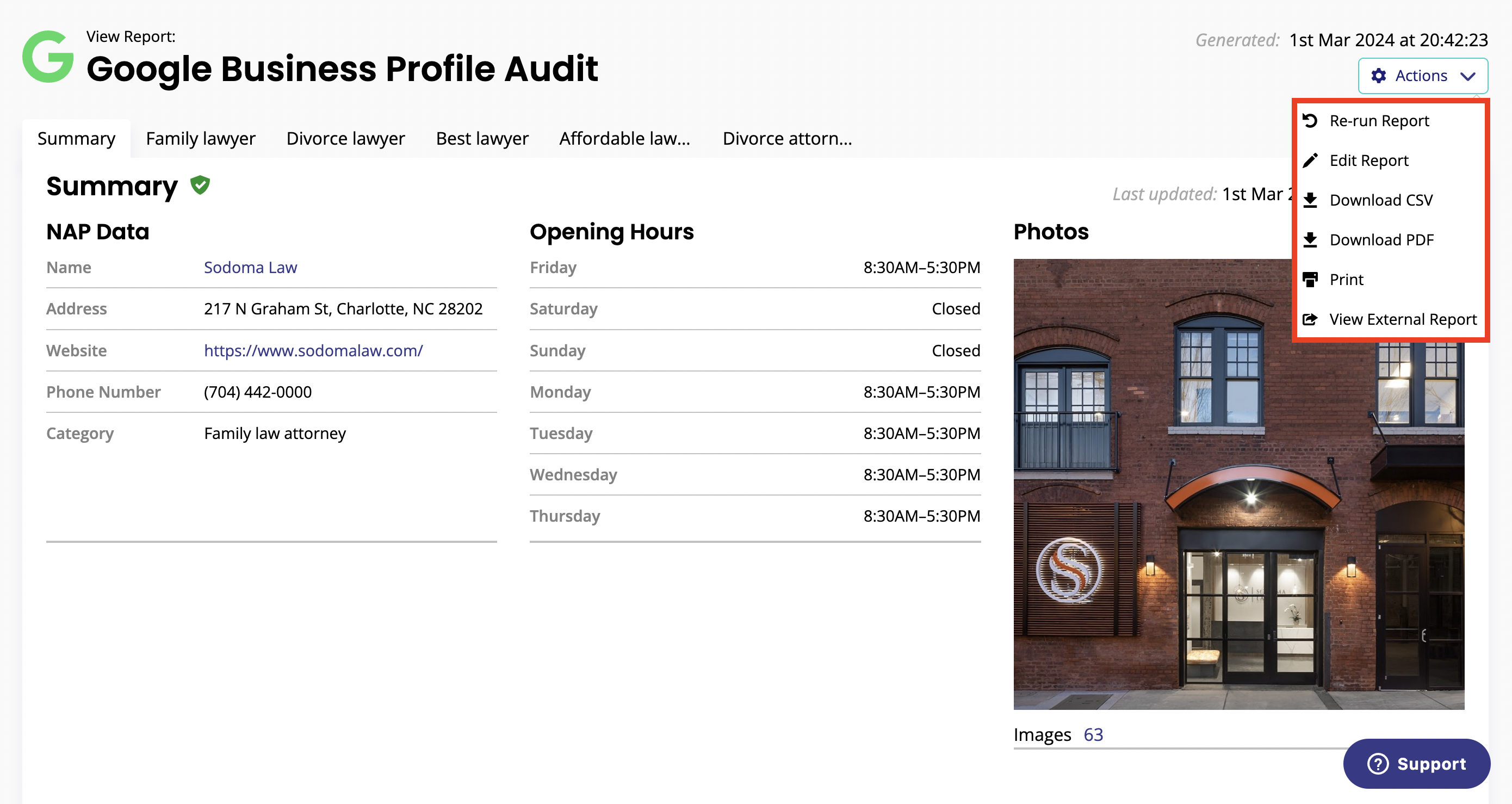Click the Friday opening hours value
This screenshot has height=804, width=1512.
point(921,268)
